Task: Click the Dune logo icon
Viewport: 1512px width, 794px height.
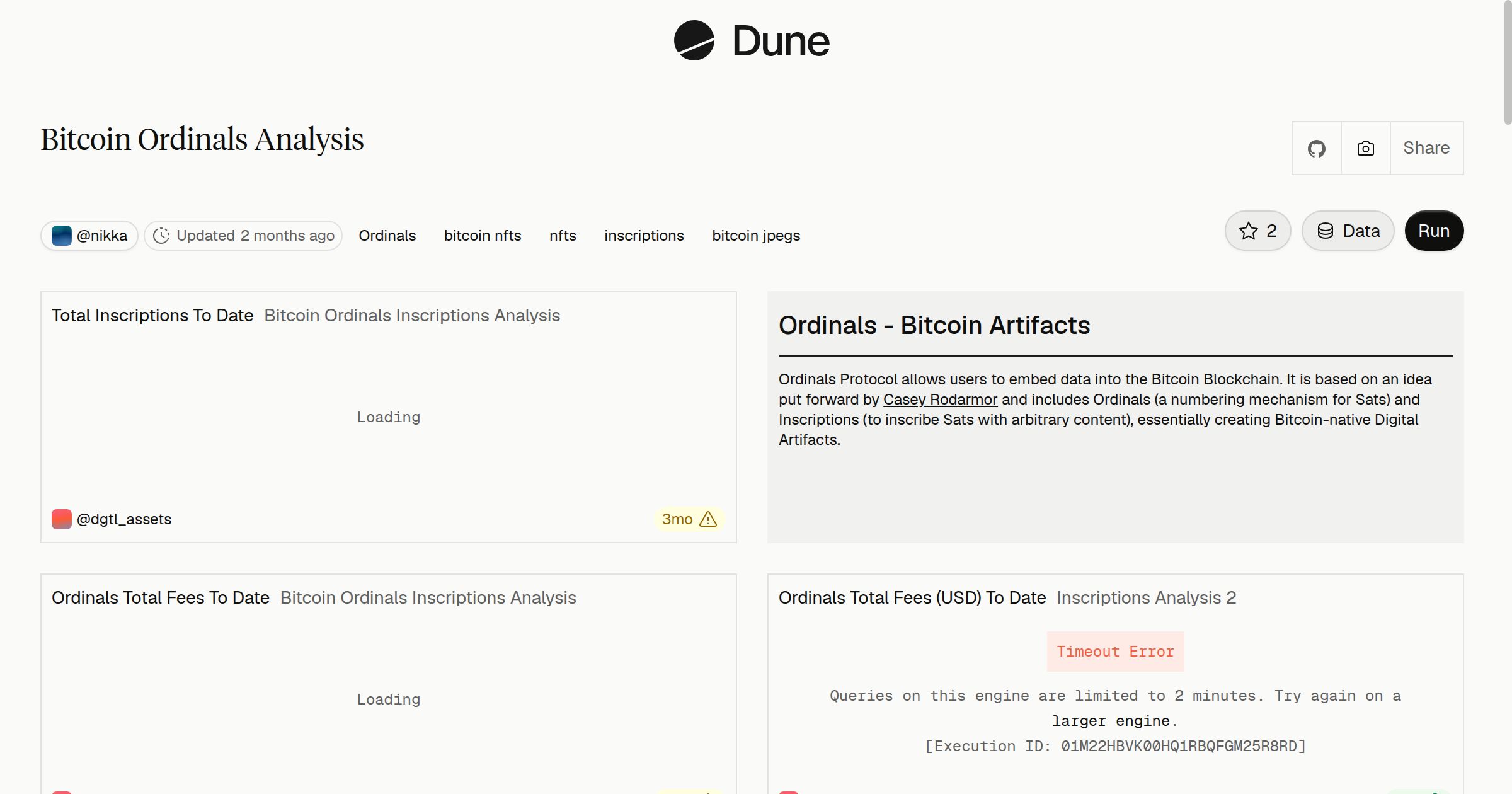Action: point(694,40)
